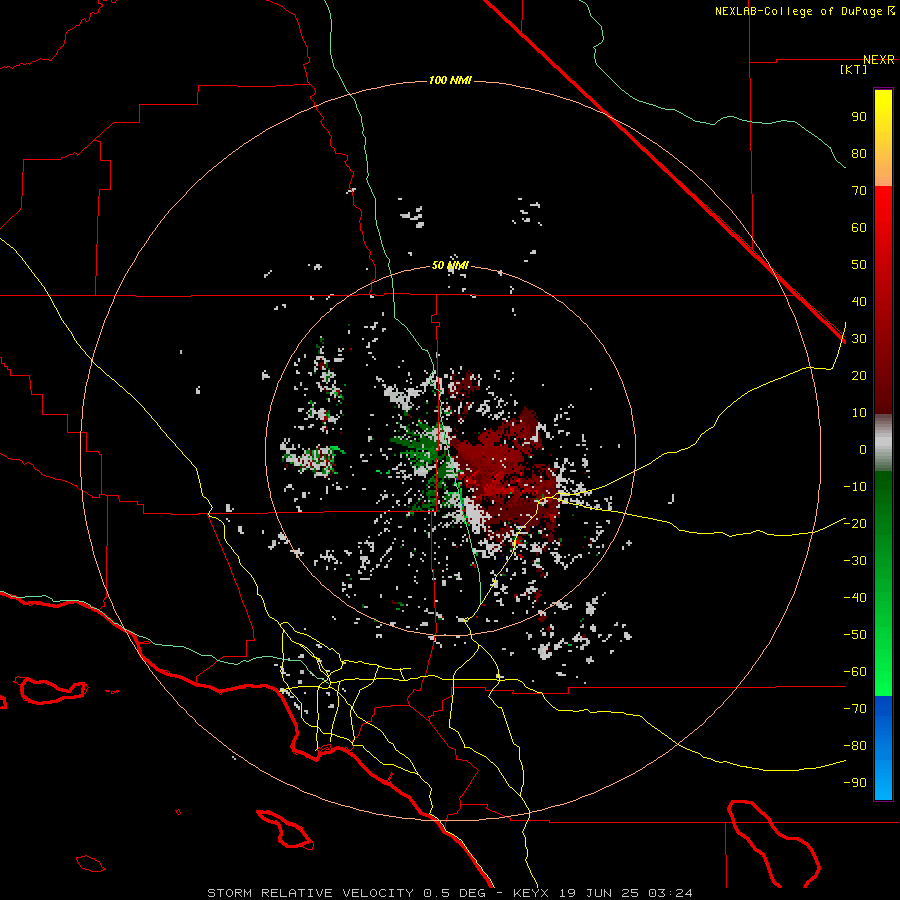Click the 40 value on velocity scale

(859, 301)
